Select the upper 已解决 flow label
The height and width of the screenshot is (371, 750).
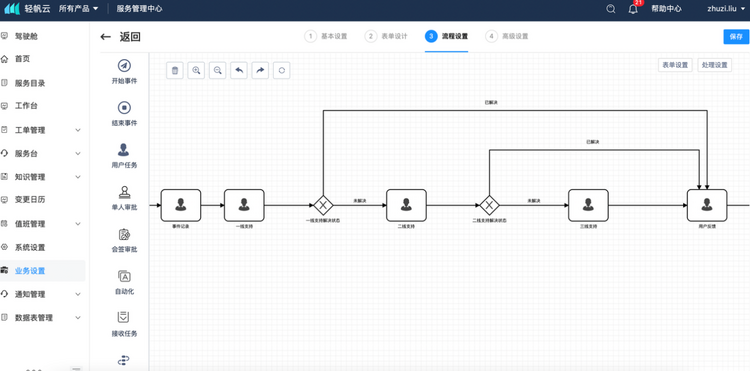pos(491,103)
